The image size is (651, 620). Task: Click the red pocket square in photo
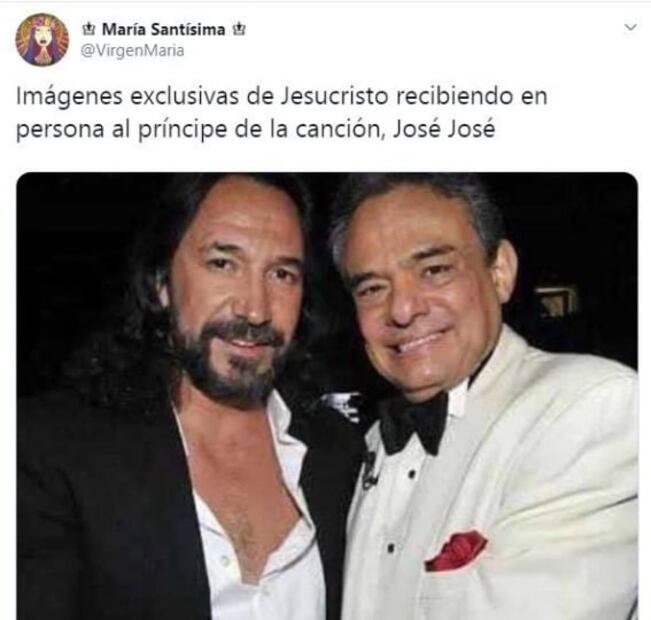[x=456, y=551]
